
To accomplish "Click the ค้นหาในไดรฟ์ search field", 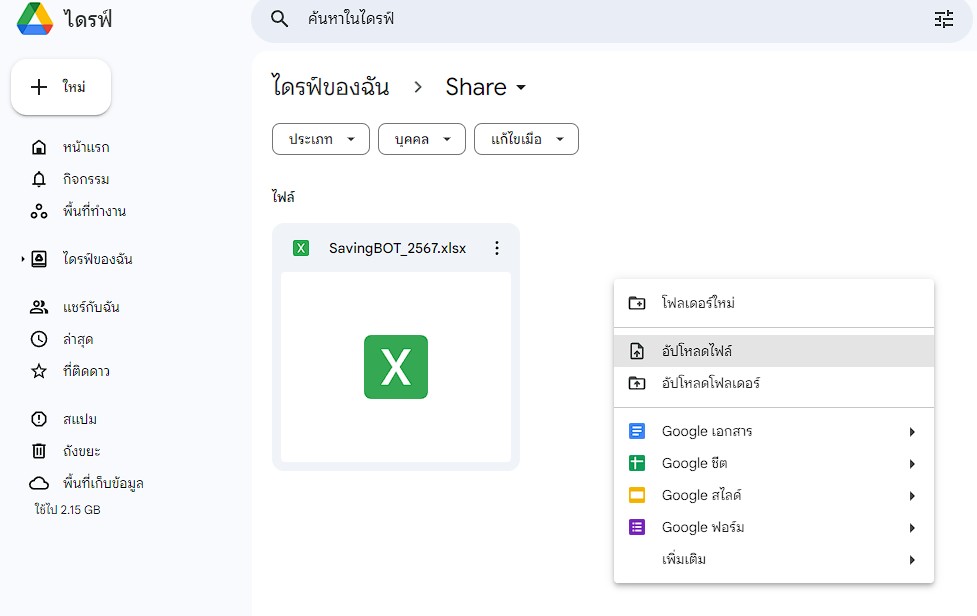I will click(600, 19).
